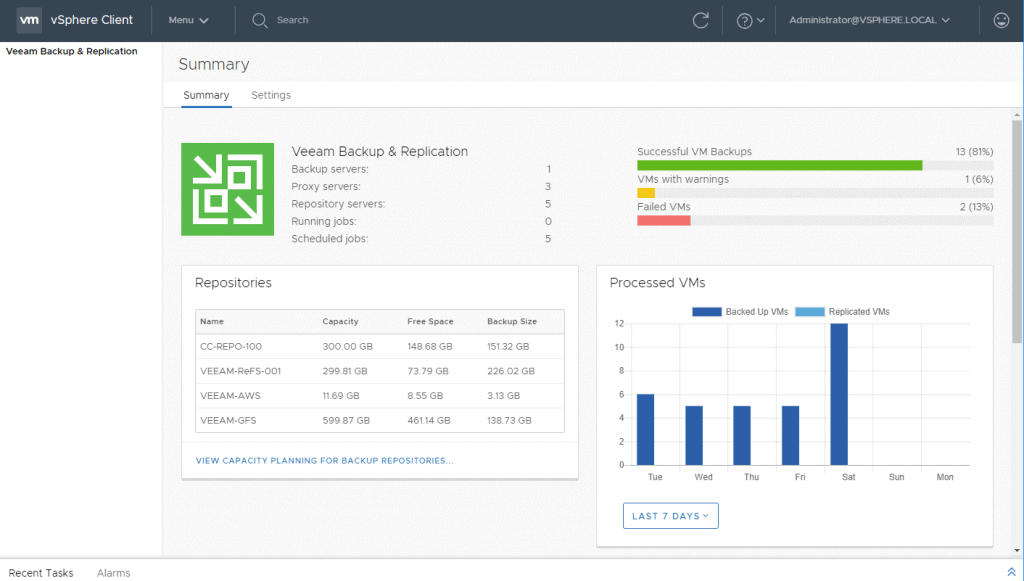
Task: Click the Running jobs label
Action: 324,221
